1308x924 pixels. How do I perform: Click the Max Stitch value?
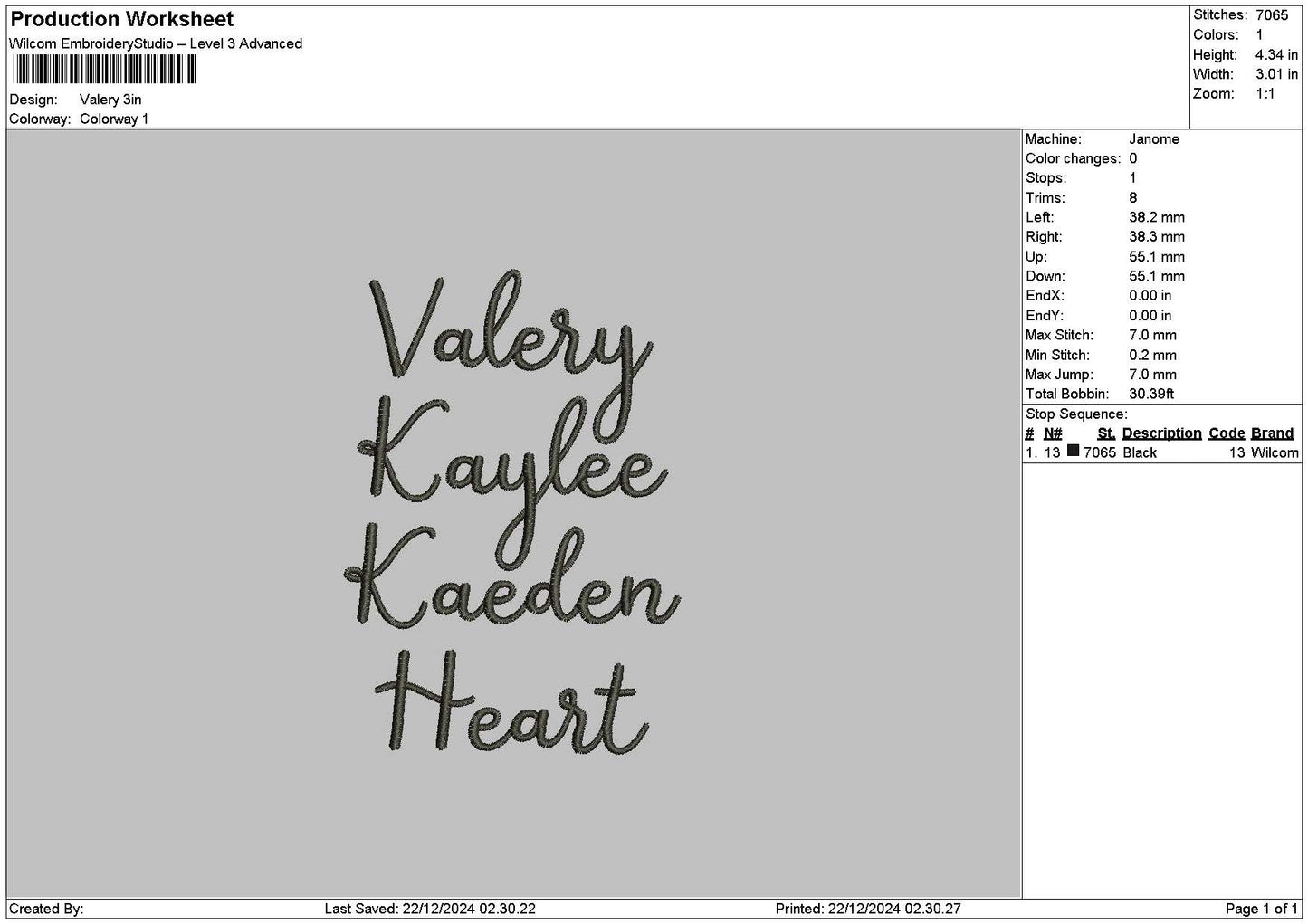coord(1153,335)
